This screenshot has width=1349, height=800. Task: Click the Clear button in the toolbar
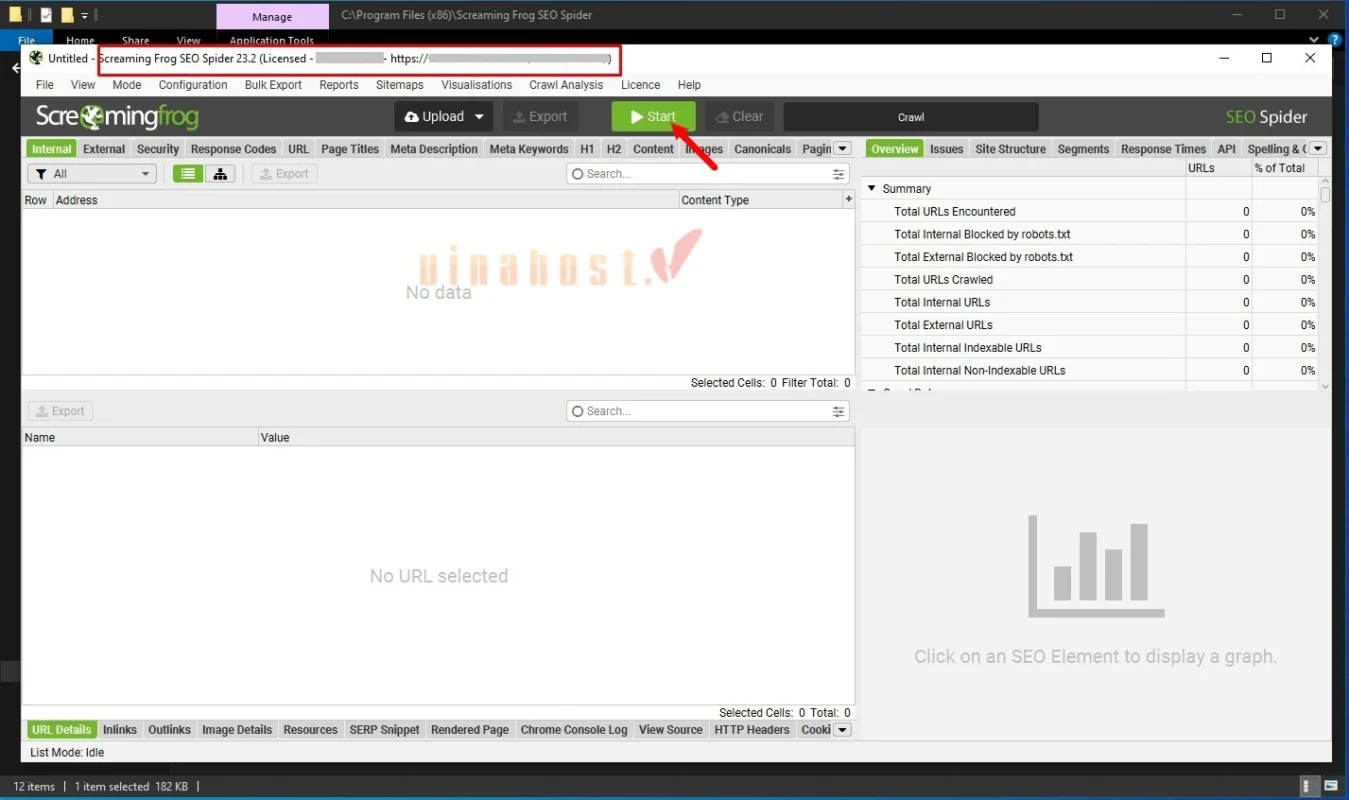coord(739,117)
